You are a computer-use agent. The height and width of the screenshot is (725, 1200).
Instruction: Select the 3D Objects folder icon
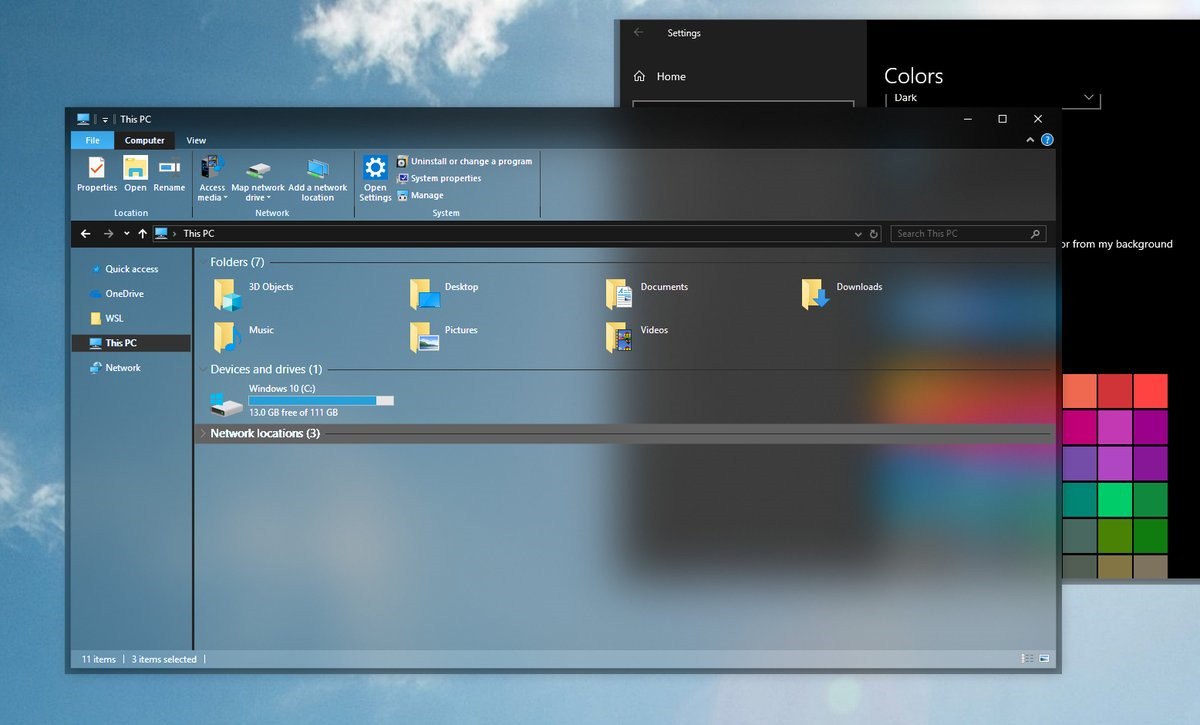(228, 295)
